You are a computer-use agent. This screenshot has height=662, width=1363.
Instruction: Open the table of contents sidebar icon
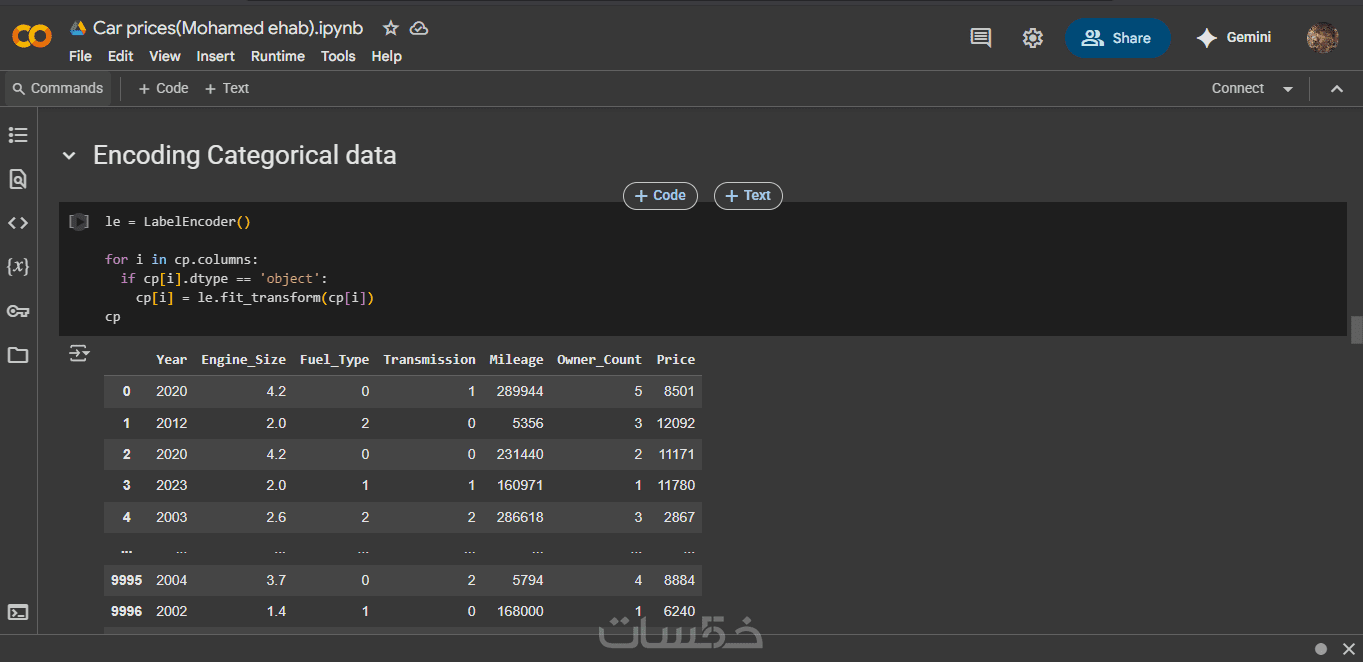pos(18,135)
